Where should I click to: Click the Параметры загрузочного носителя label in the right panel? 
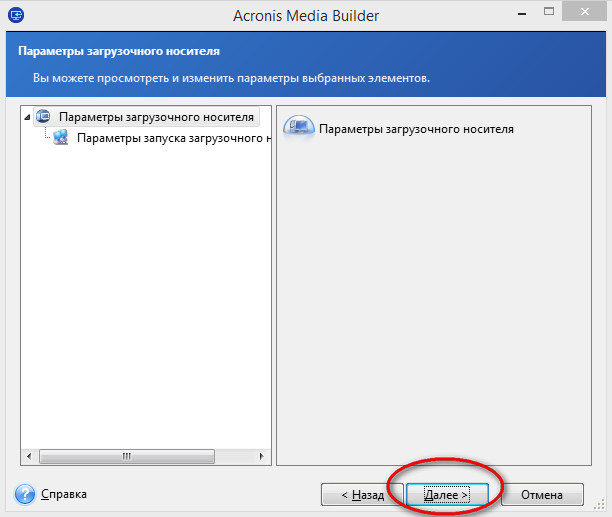pos(416,129)
